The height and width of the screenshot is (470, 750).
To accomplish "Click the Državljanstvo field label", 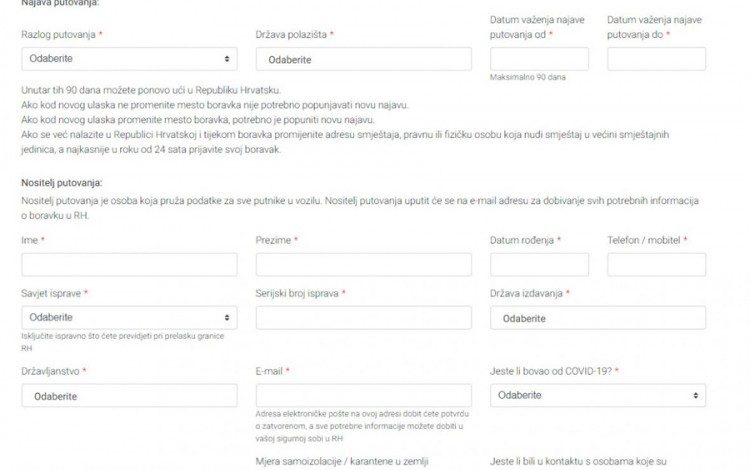I will click(52, 371).
